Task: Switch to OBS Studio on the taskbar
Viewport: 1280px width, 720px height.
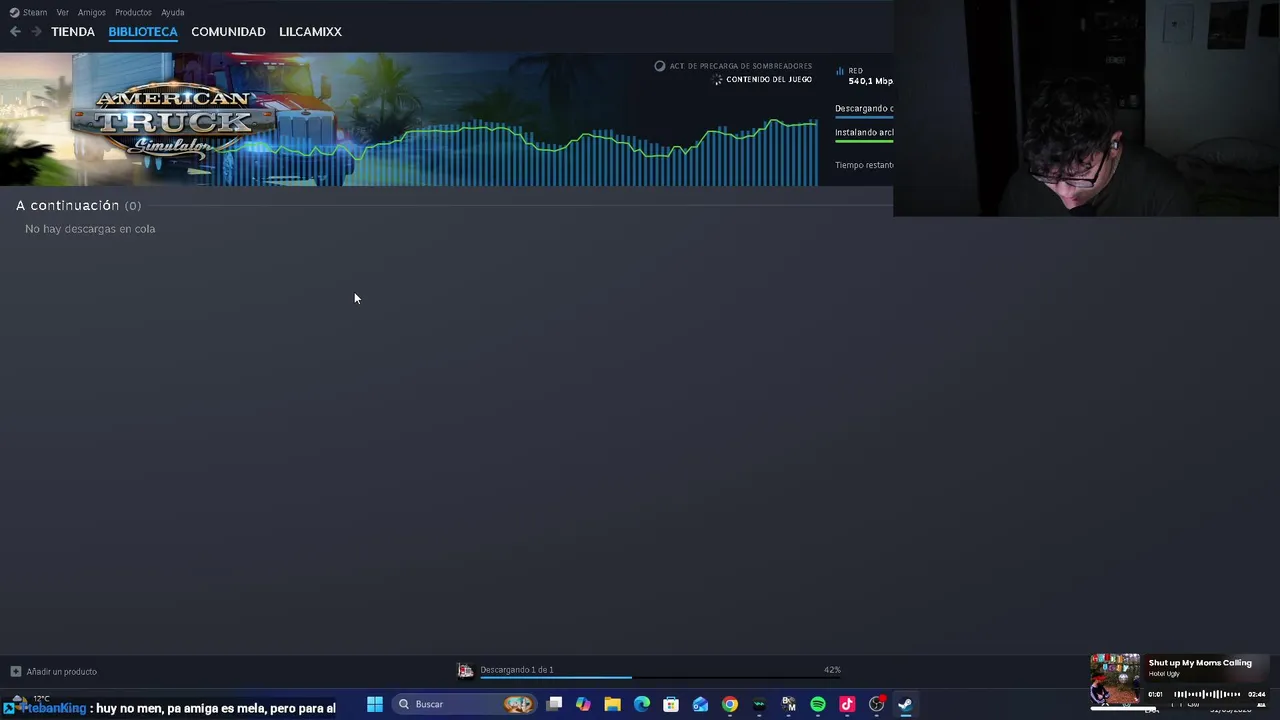Action: pyautogui.click(x=877, y=704)
